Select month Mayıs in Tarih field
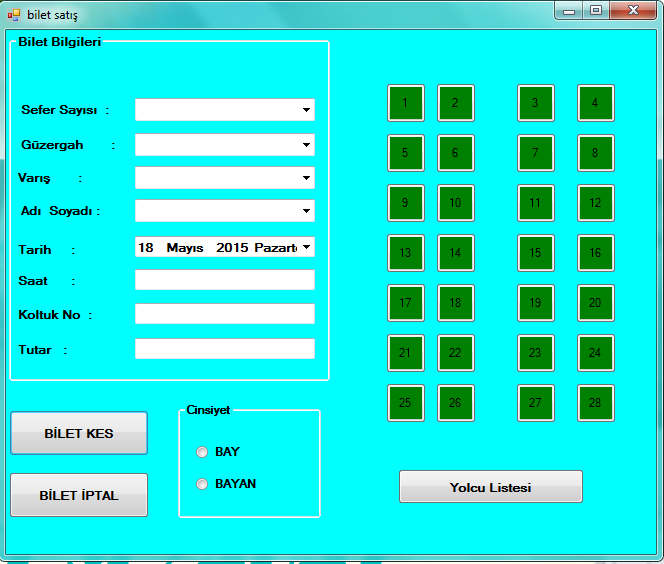 tap(185, 248)
